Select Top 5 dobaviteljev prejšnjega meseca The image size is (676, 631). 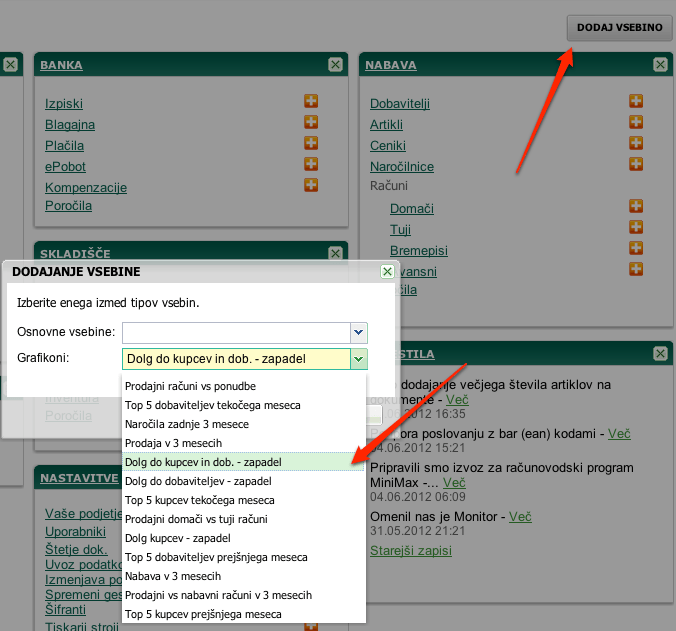(244, 557)
